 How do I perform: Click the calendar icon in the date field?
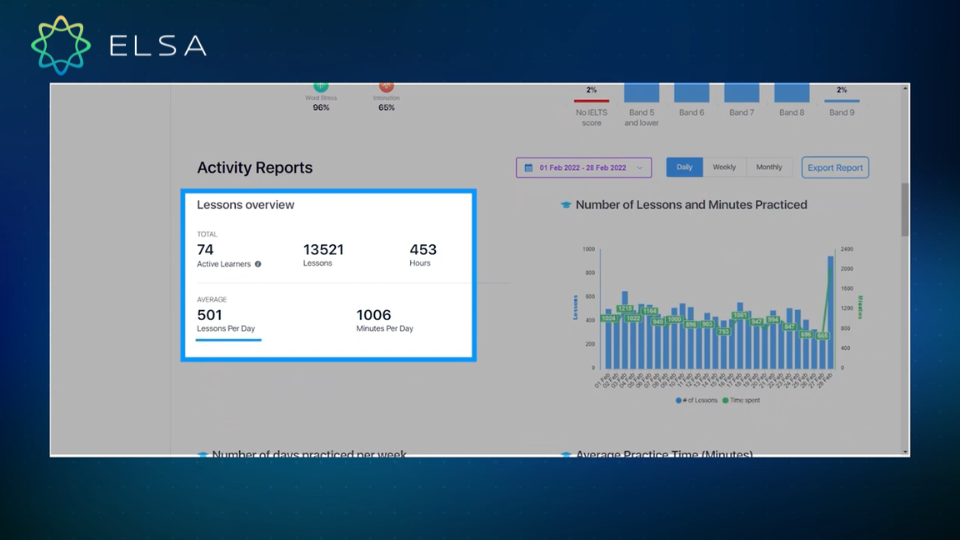(528, 168)
